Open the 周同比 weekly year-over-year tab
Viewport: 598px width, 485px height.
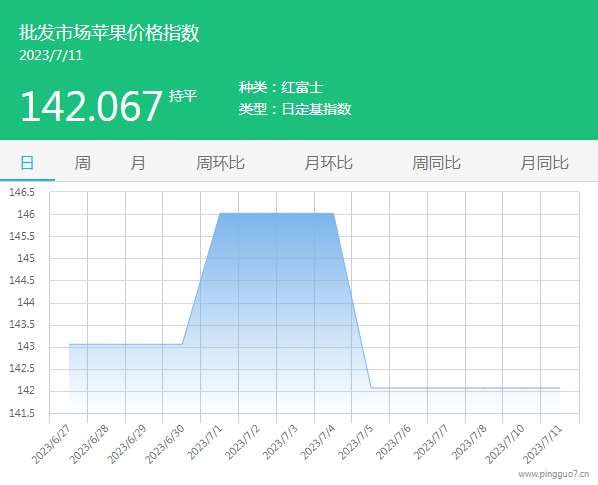click(436, 163)
